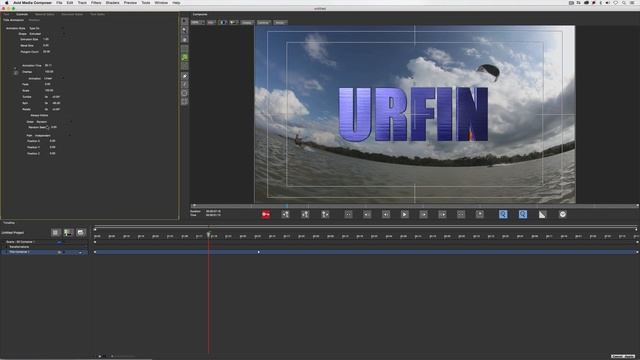640x360 pixels.
Task: Switch to the Controls tab
Action: coord(22,14)
